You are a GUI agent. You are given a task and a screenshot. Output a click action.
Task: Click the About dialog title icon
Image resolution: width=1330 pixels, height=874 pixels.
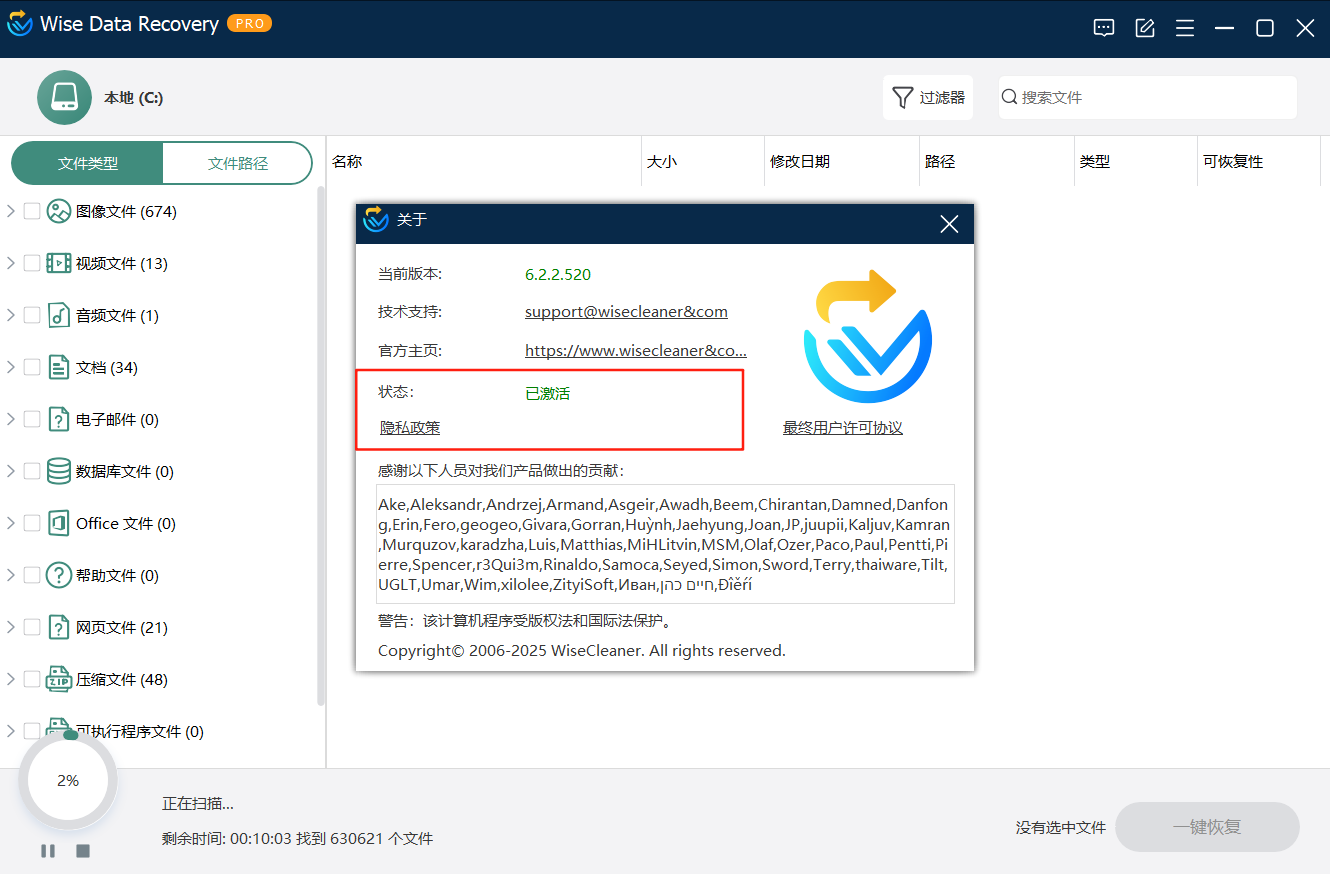[x=376, y=220]
